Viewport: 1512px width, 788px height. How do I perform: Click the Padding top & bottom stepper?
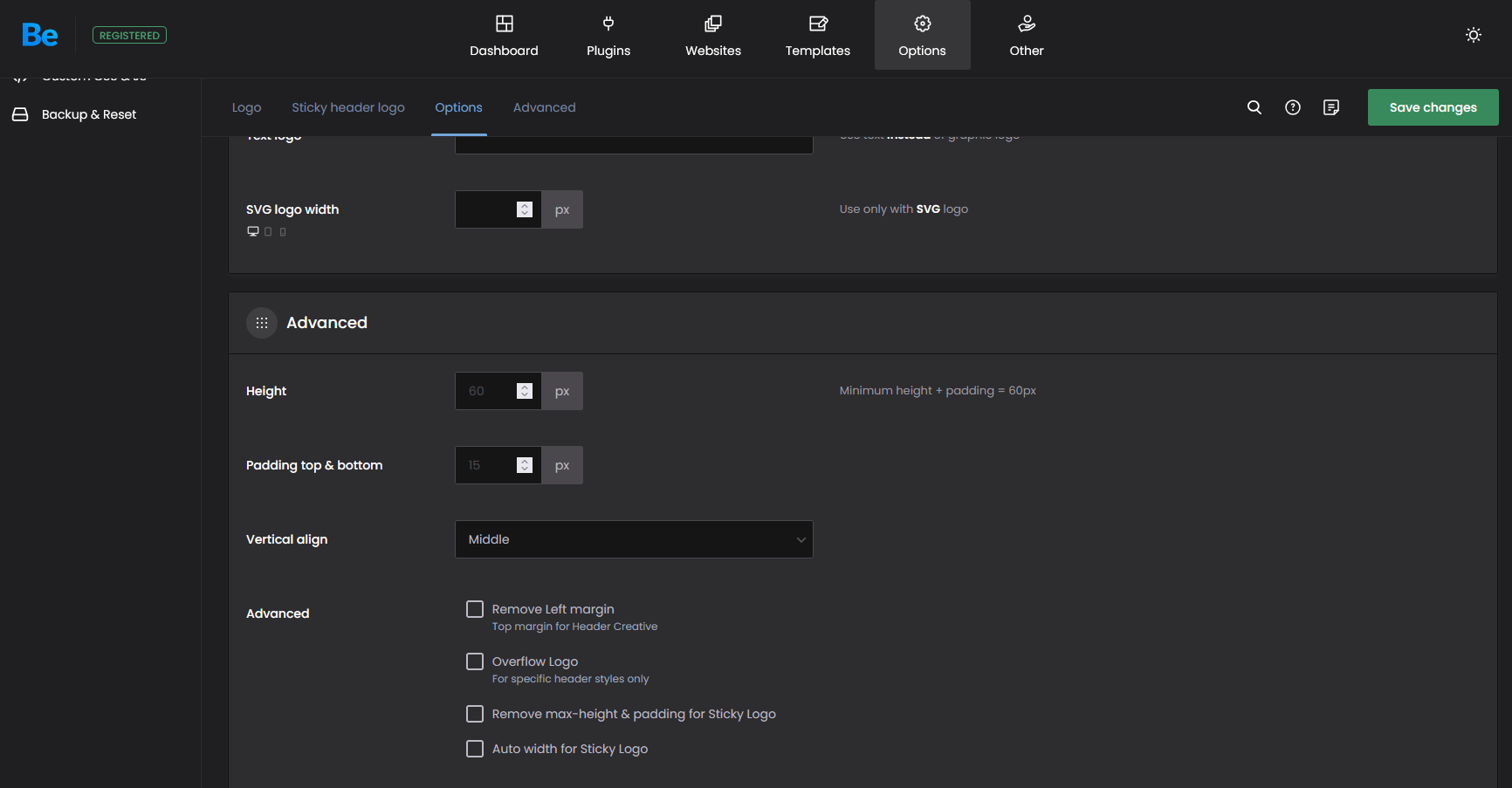(x=524, y=465)
